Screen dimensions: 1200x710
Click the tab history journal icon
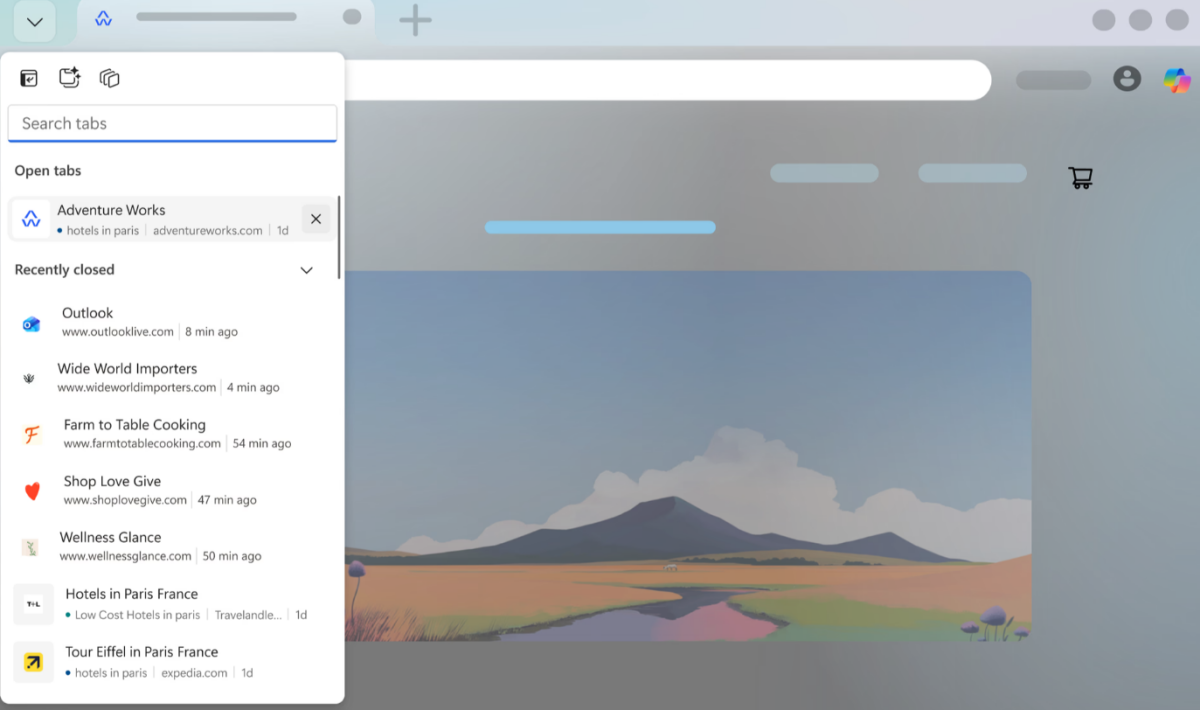(x=30, y=77)
